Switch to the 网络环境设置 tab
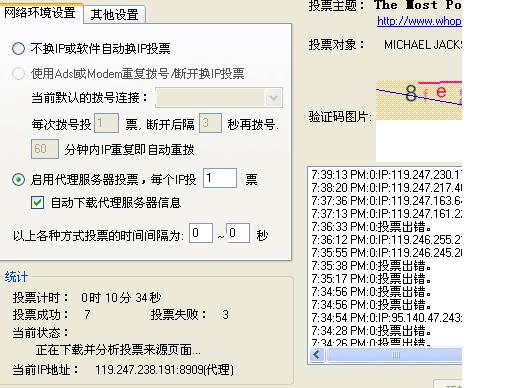The width and height of the screenshot is (512, 388). pos(40,13)
